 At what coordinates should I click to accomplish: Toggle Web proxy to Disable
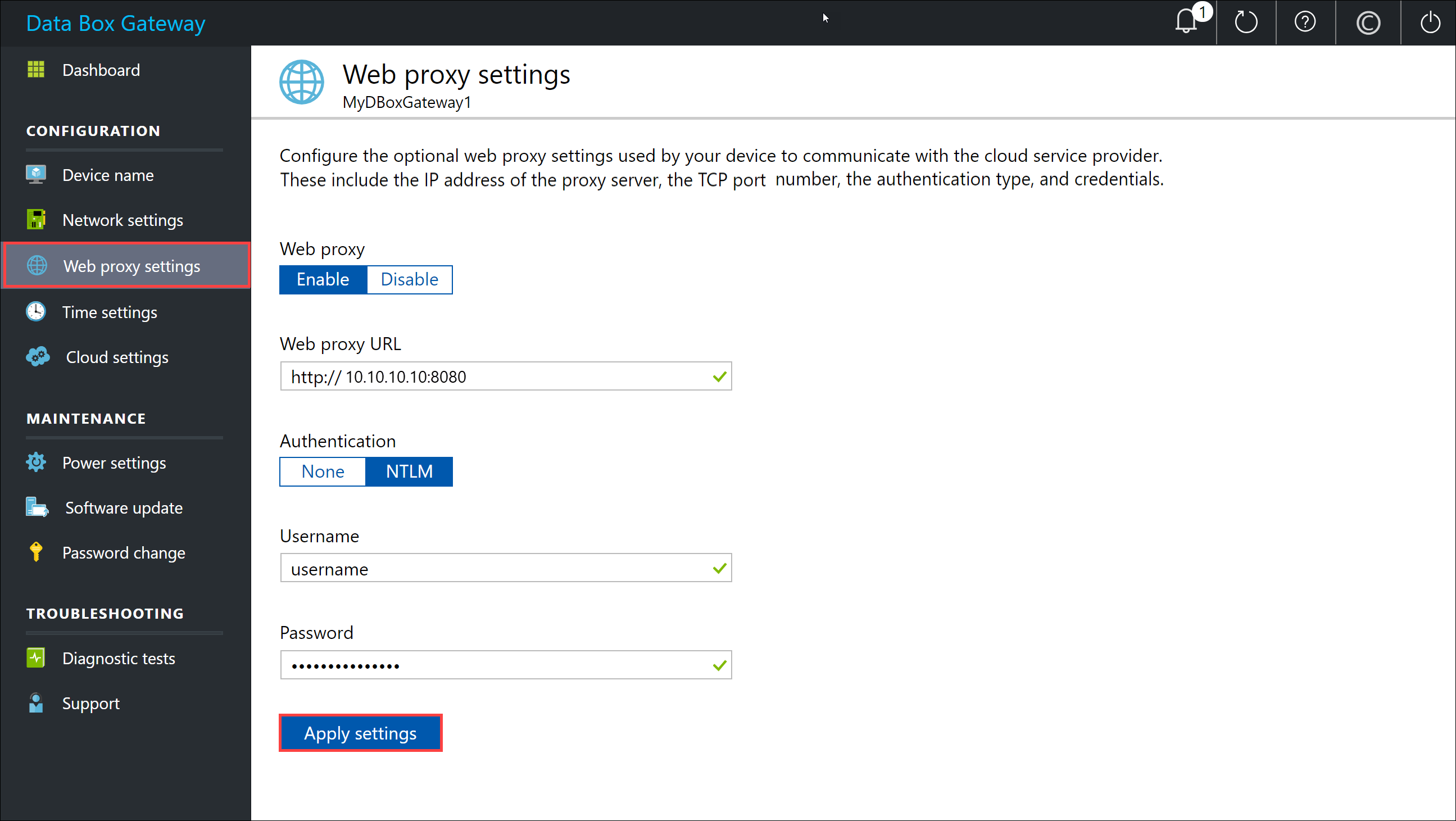point(409,279)
